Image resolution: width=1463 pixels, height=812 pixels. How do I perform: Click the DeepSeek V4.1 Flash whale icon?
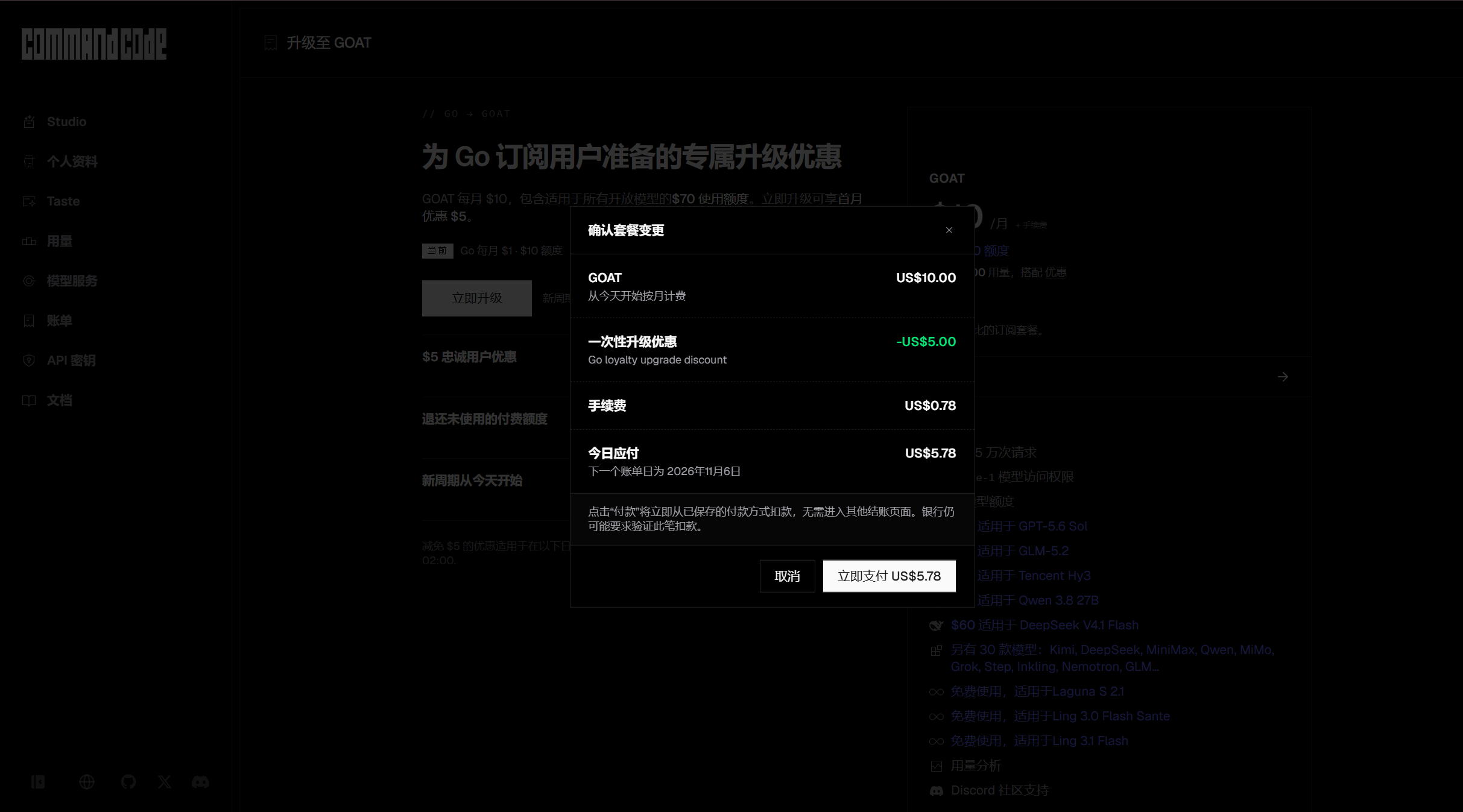tap(936, 625)
